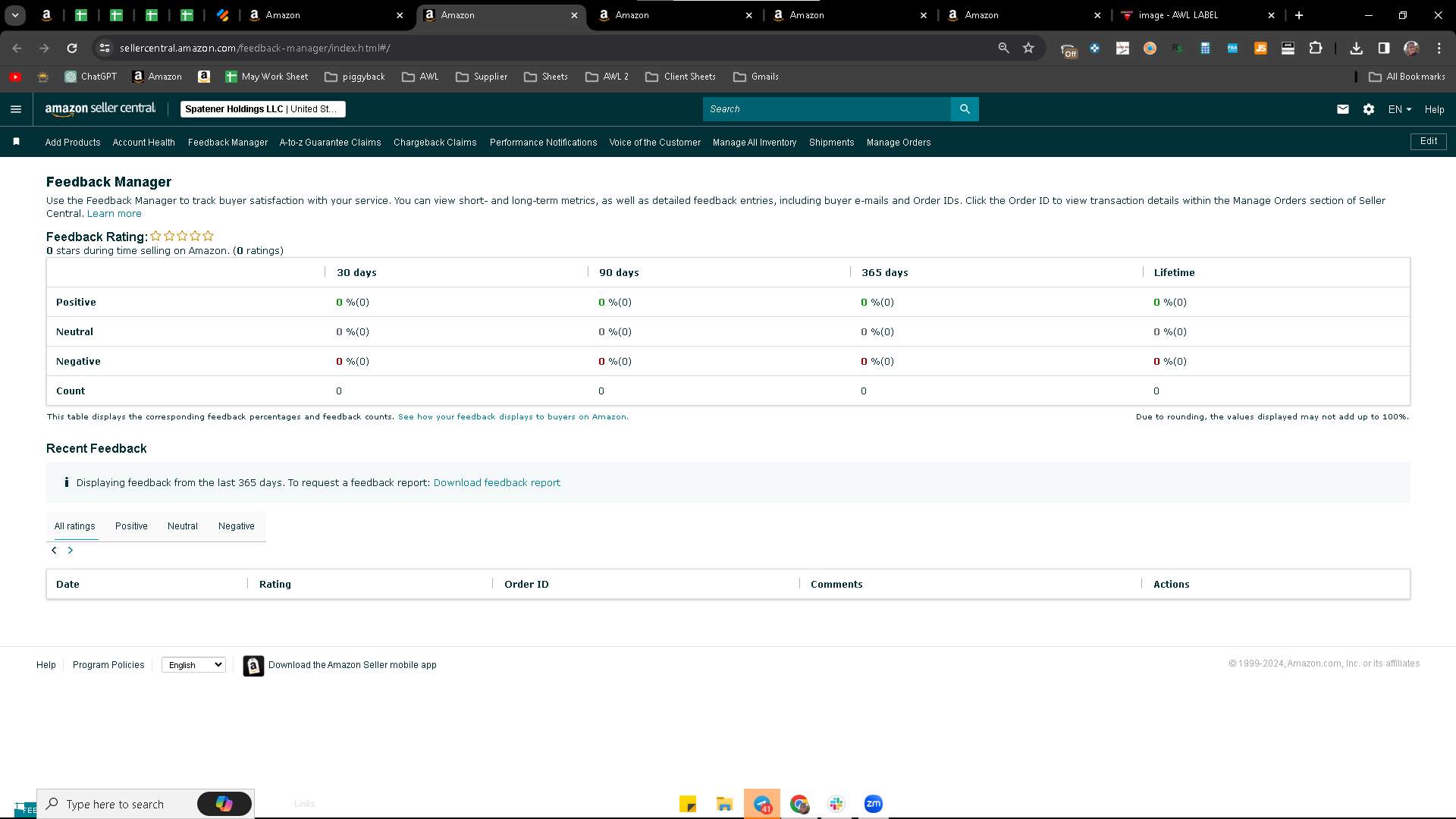This screenshot has width=1456, height=819.
Task: Open the Copilot button in taskbar search
Action: pyautogui.click(x=224, y=804)
